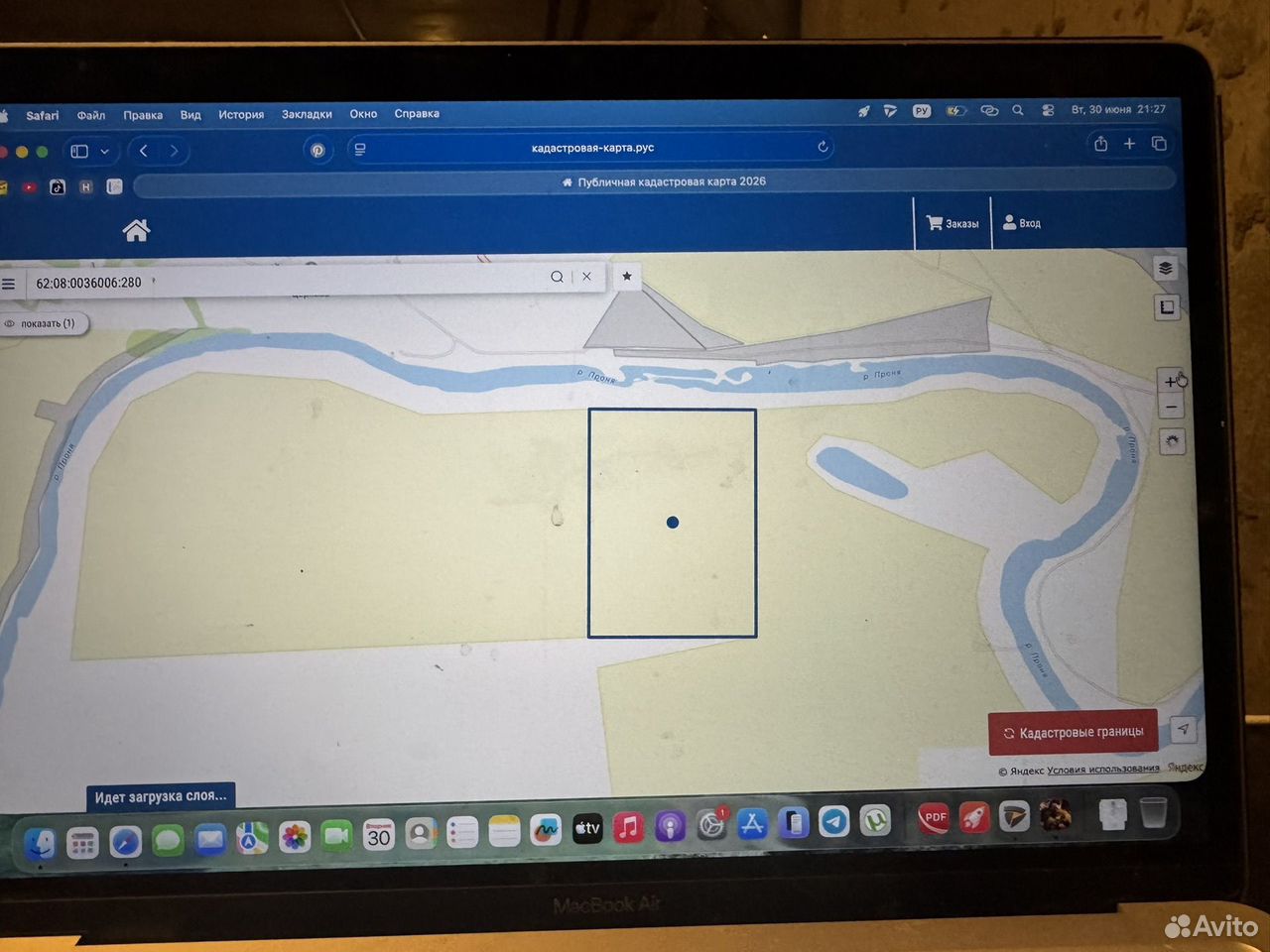Click the geolocation arrow button
Screen dimensions: 1270x952
pos(1183,729)
